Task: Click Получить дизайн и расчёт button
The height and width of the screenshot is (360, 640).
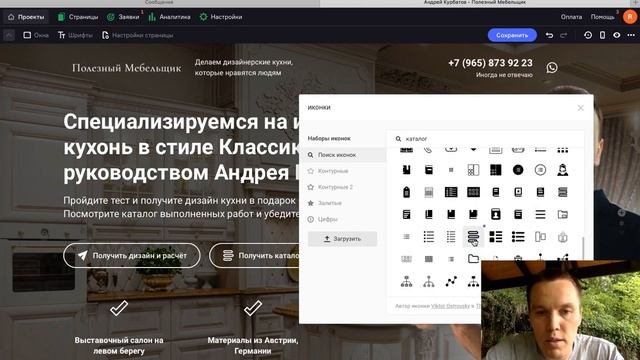Action: (132, 256)
